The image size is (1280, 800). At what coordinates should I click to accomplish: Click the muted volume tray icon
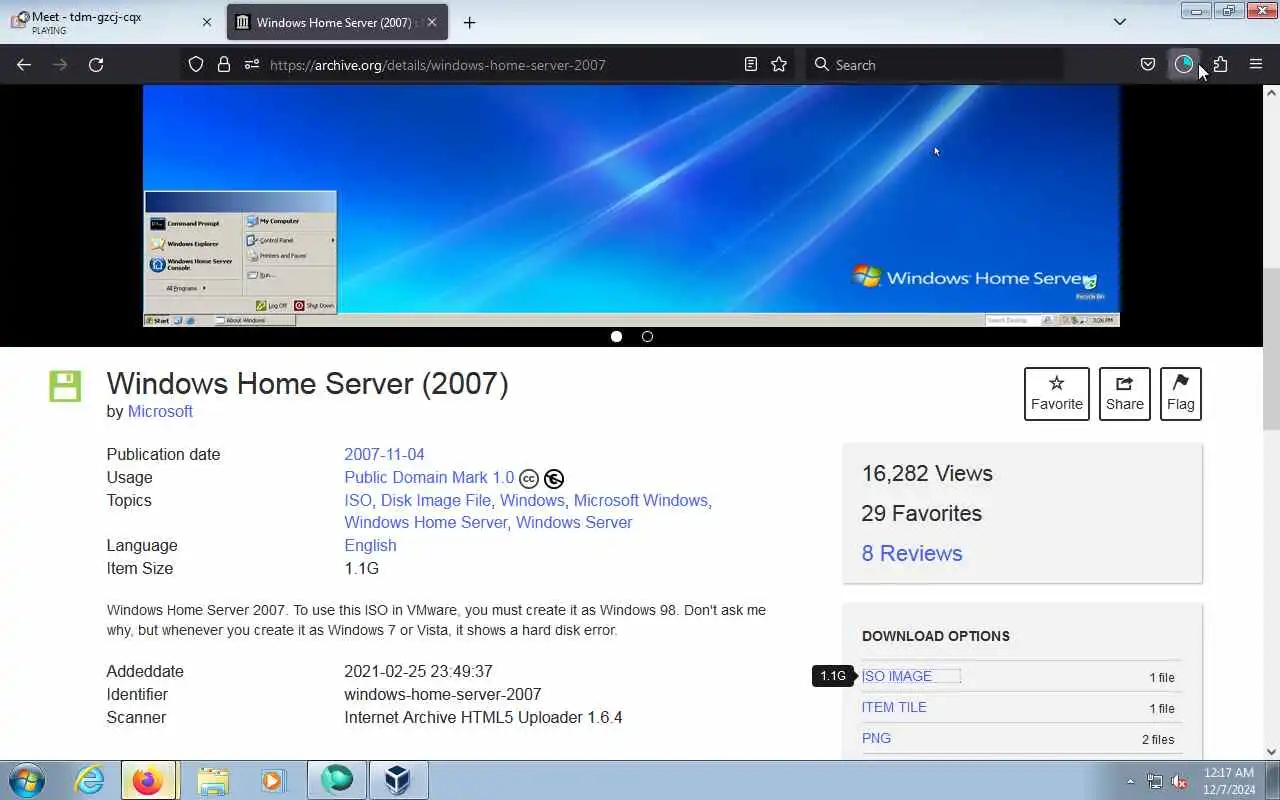coord(1179,782)
